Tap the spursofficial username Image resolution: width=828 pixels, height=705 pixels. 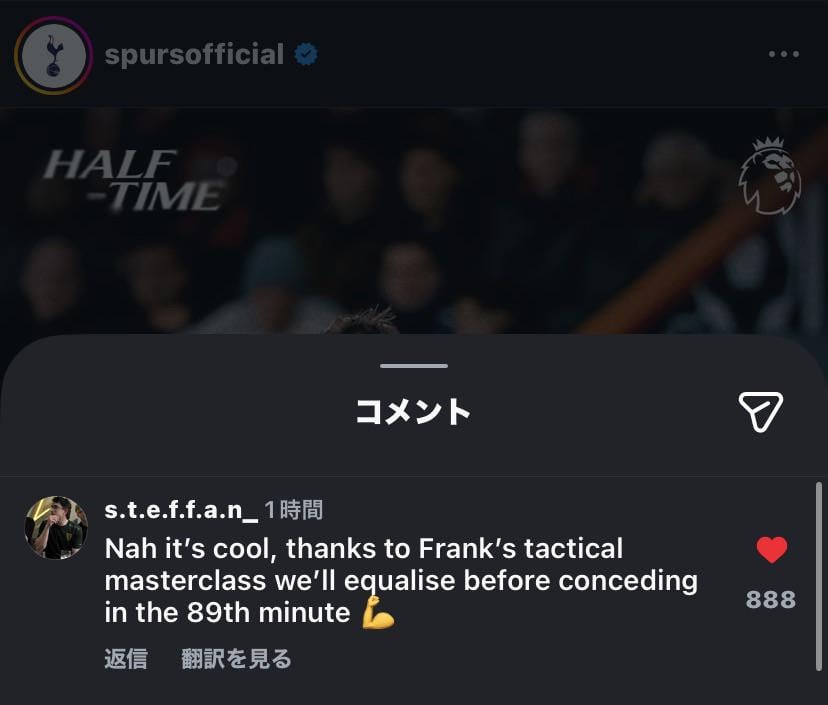pos(194,54)
